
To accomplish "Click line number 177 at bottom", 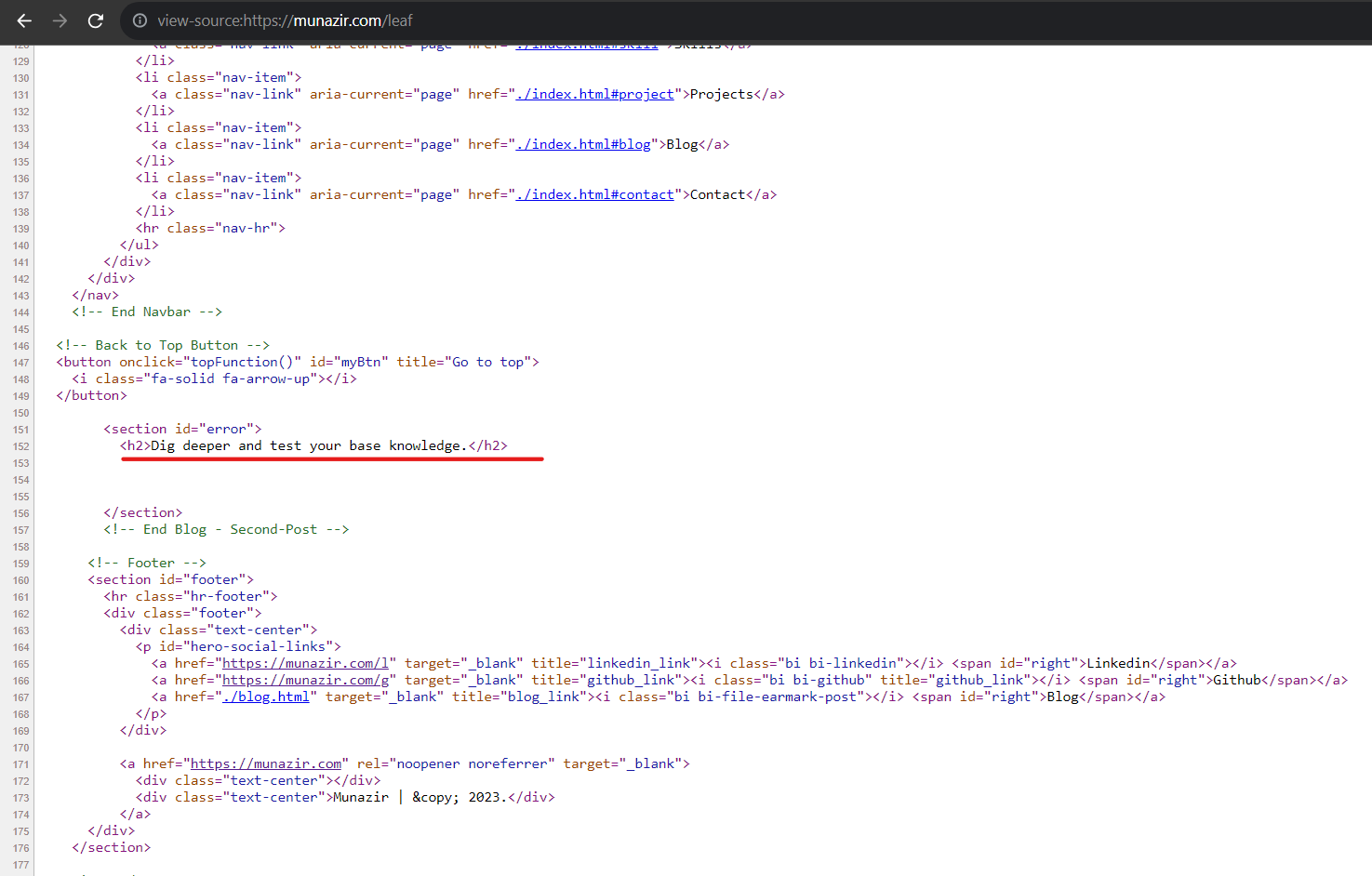I will click(x=20, y=863).
